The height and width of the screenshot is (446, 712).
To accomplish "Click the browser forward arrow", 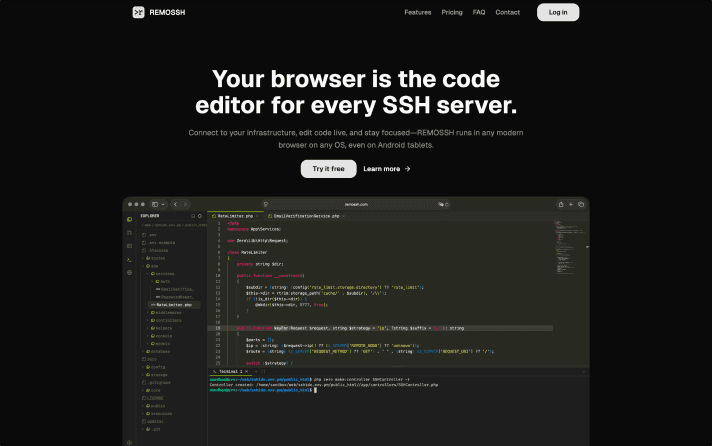I will pos(185,204).
